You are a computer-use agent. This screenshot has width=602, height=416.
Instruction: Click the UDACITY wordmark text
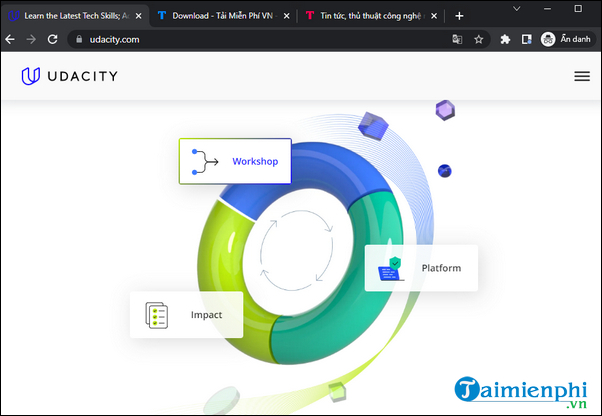(83, 76)
